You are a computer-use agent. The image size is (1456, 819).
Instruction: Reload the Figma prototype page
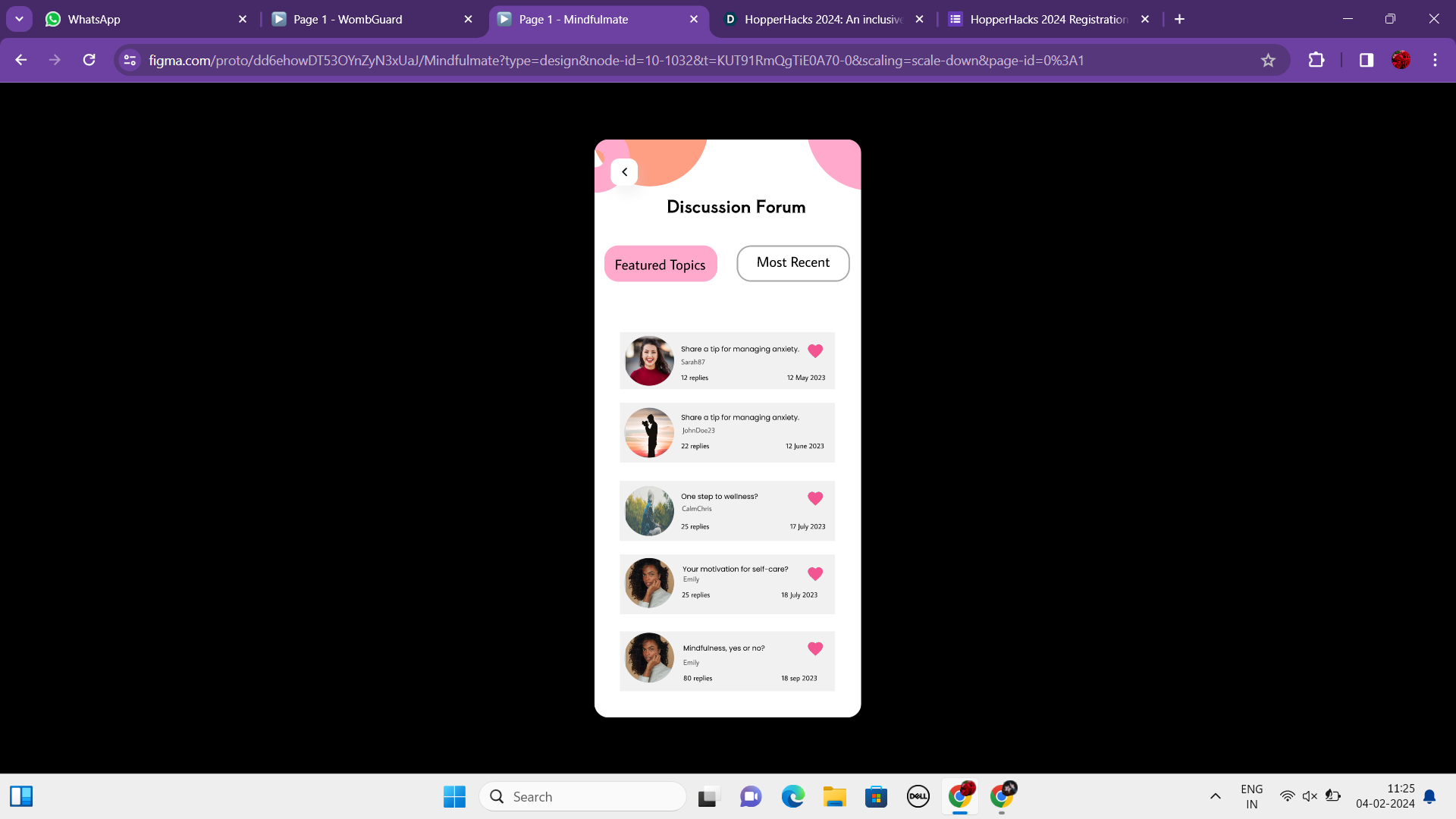point(89,60)
